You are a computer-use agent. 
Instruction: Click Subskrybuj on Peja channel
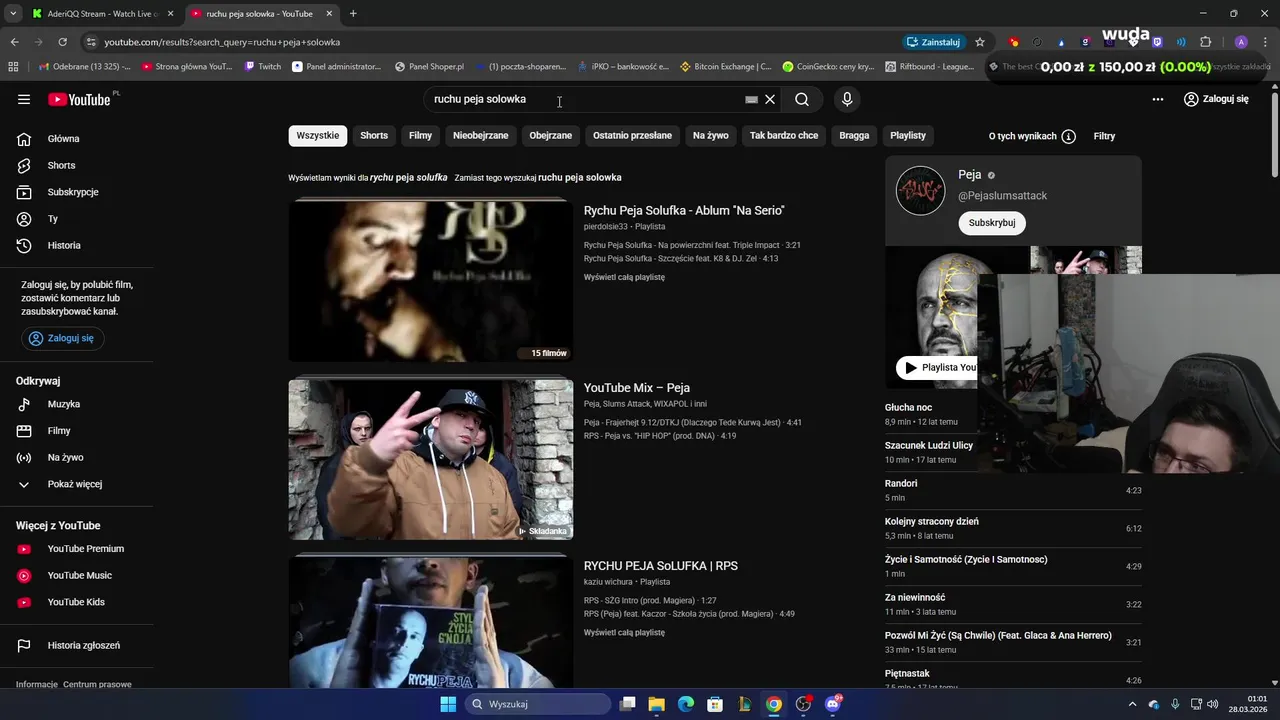click(x=992, y=223)
